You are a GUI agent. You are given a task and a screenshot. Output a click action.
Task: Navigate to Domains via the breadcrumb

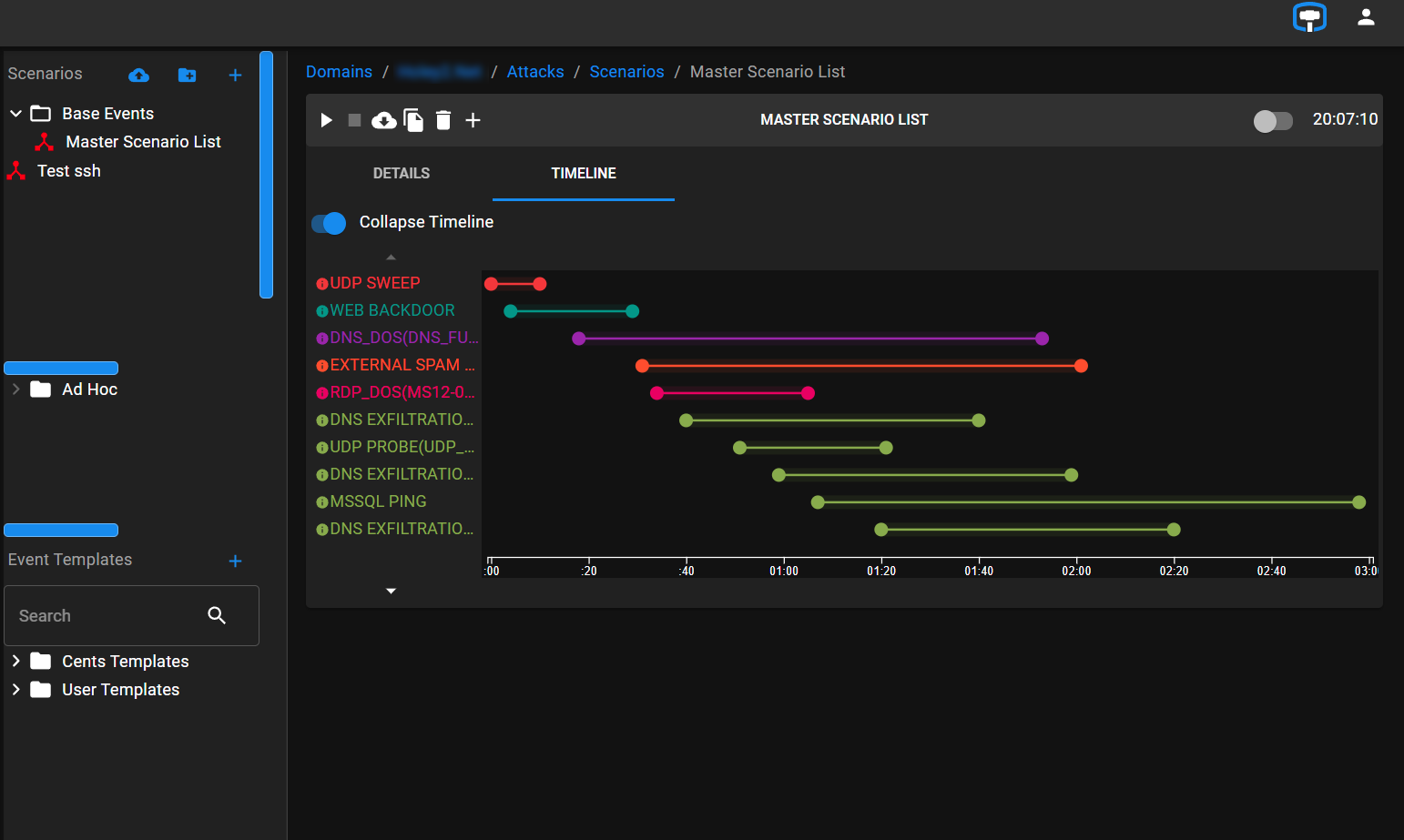[339, 71]
